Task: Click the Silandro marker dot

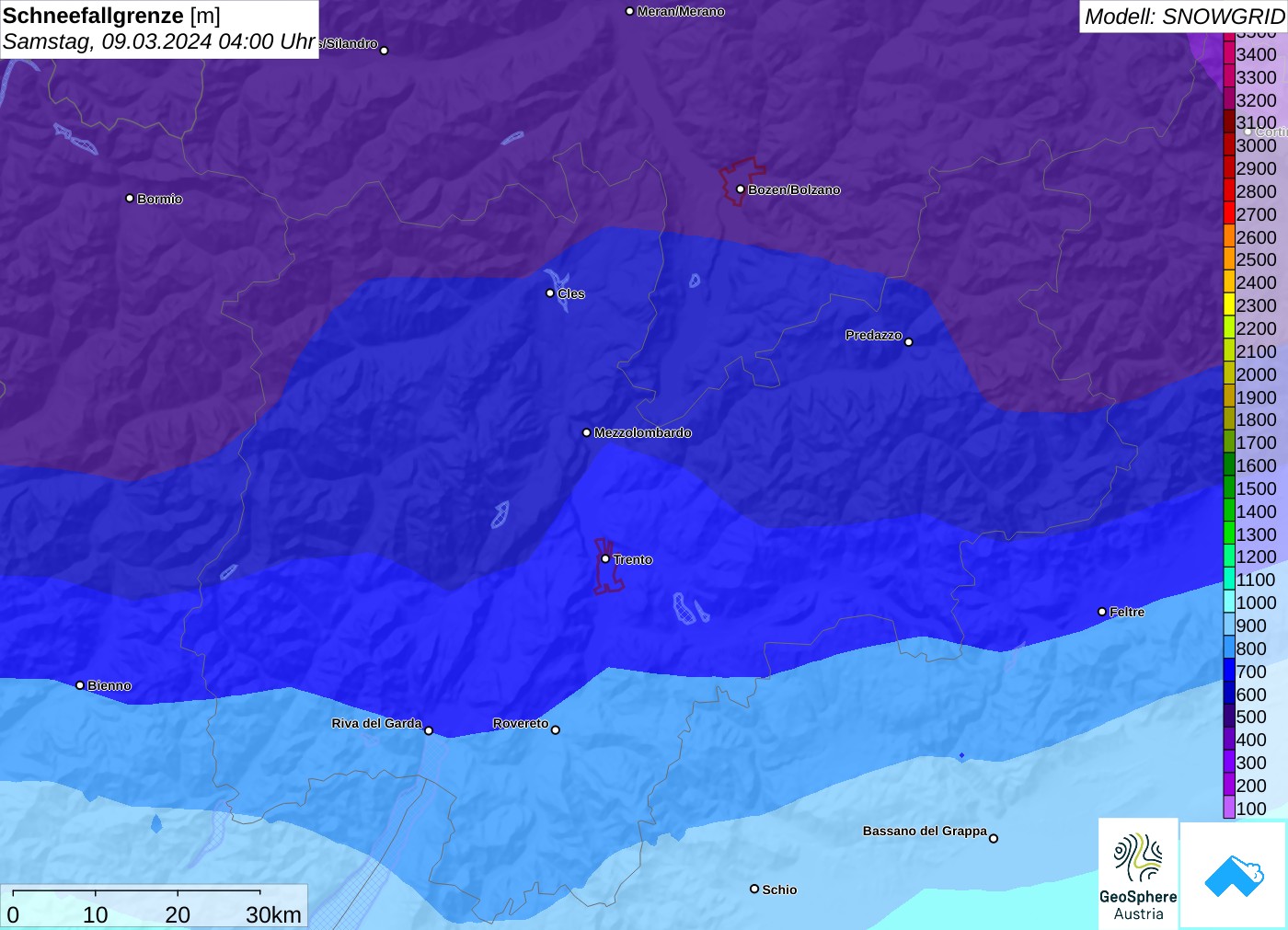Action: 385,51
